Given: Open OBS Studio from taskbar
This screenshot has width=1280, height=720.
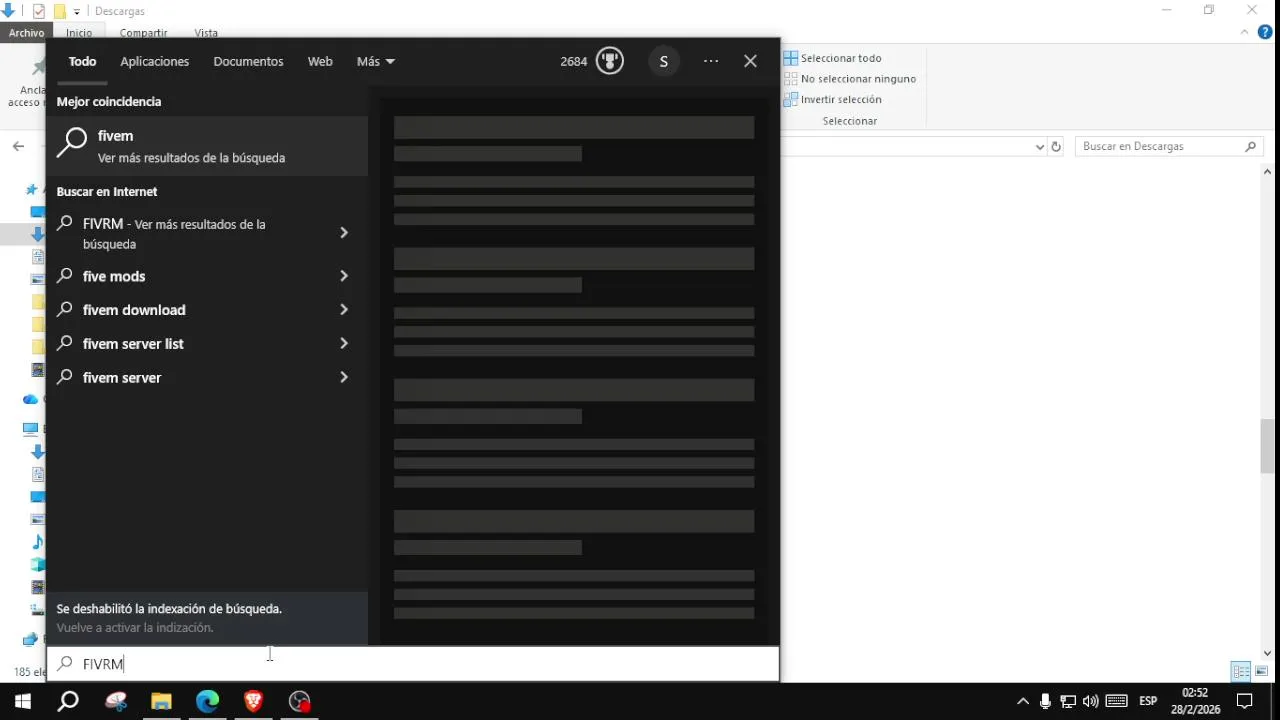Looking at the screenshot, I should pyautogui.click(x=300, y=701).
